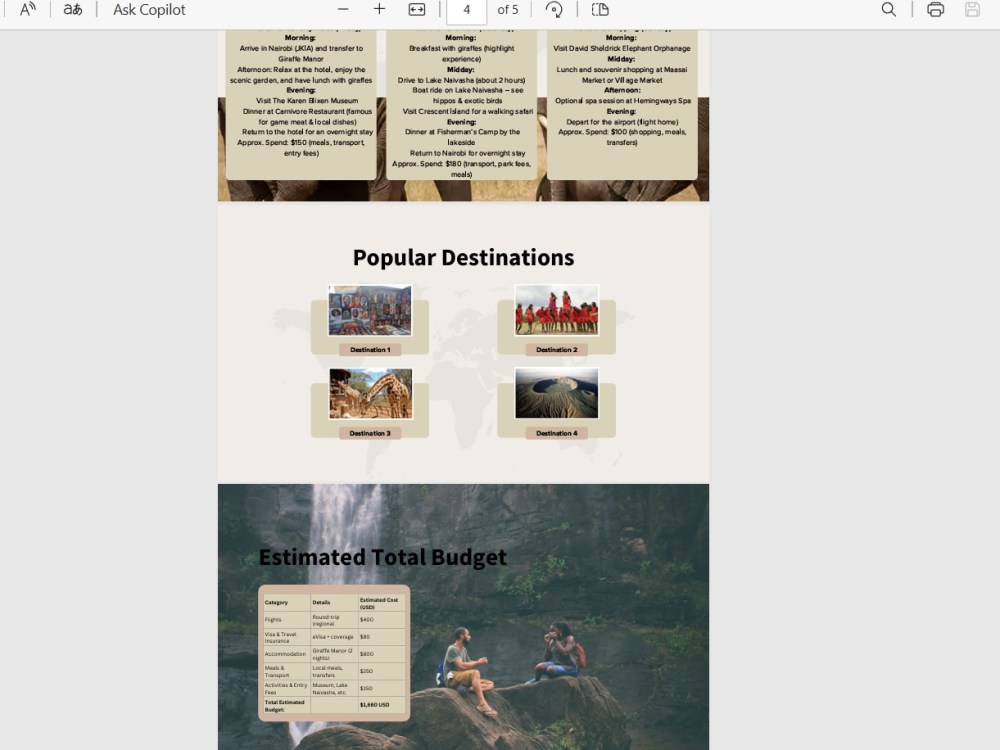Image resolution: width=1000 pixels, height=750 pixels.
Task: Click the Activities & Entry Fees cell
Action: click(x=286, y=689)
